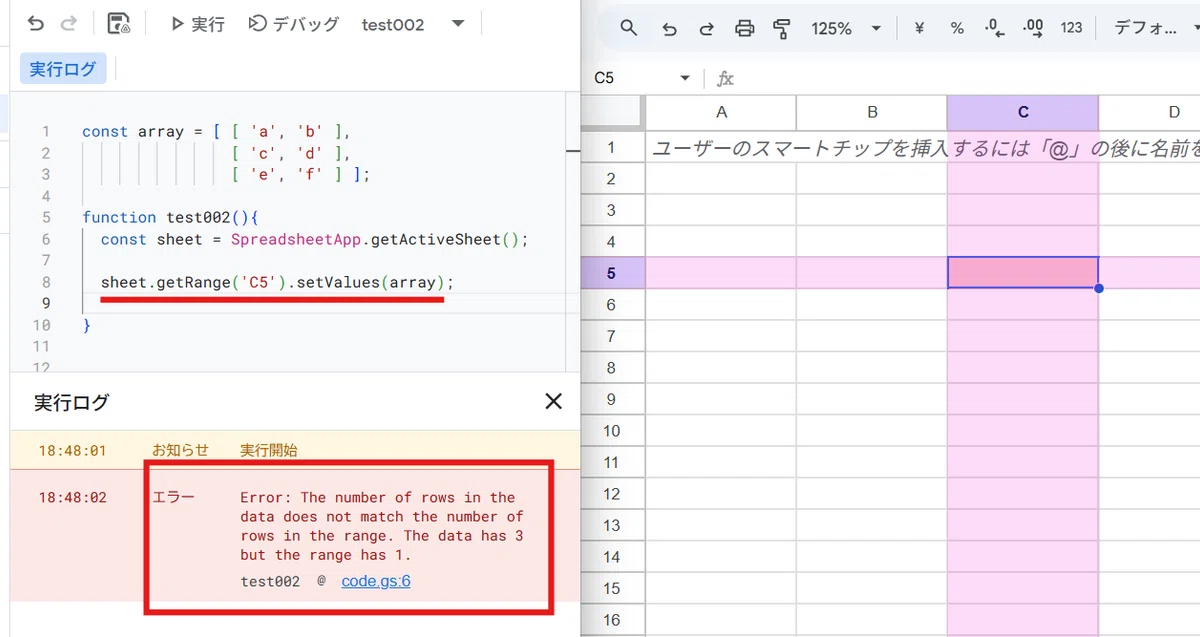Select row 1 header
The width and height of the screenshot is (1200, 637).
(612, 147)
